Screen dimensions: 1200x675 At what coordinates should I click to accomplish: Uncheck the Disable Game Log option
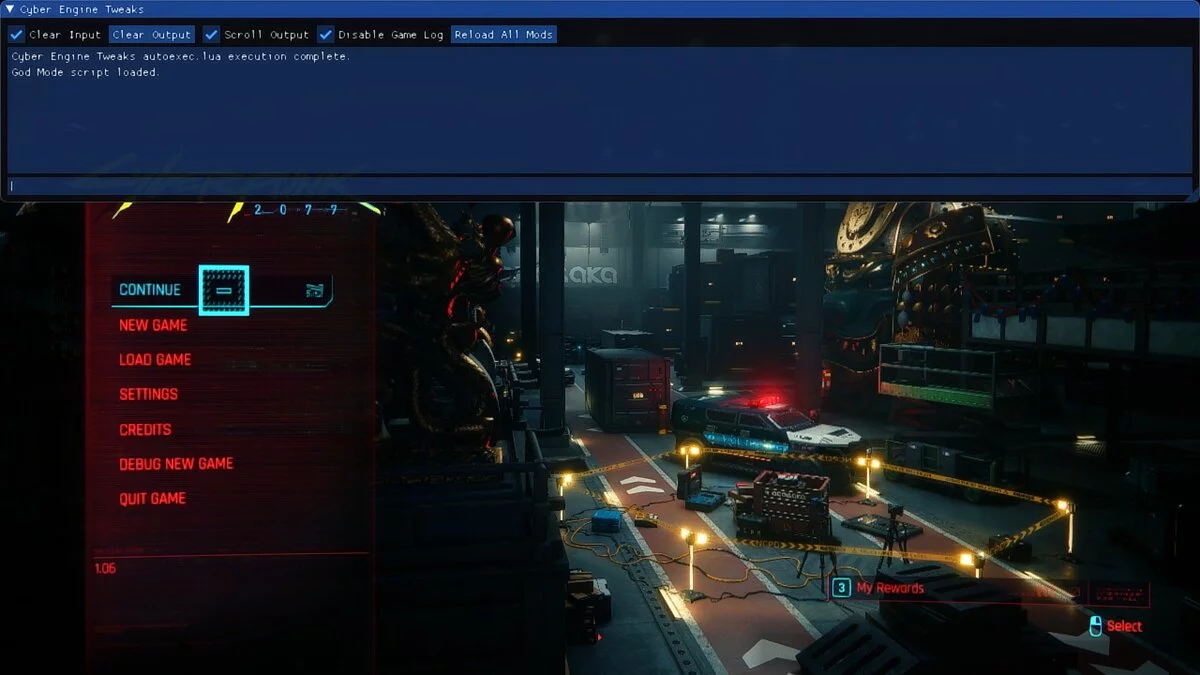tap(325, 34)
